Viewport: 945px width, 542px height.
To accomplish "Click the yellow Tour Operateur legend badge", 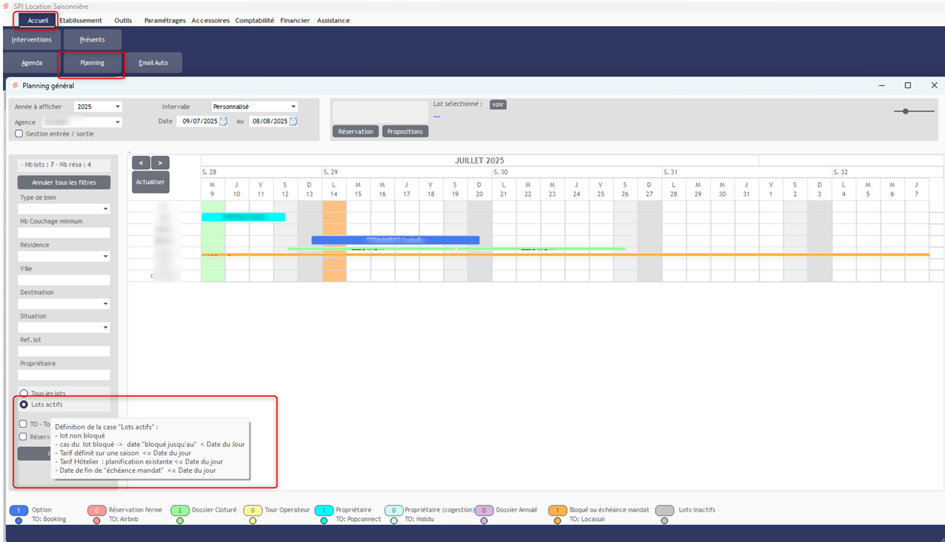I will [x=253, y=510].
